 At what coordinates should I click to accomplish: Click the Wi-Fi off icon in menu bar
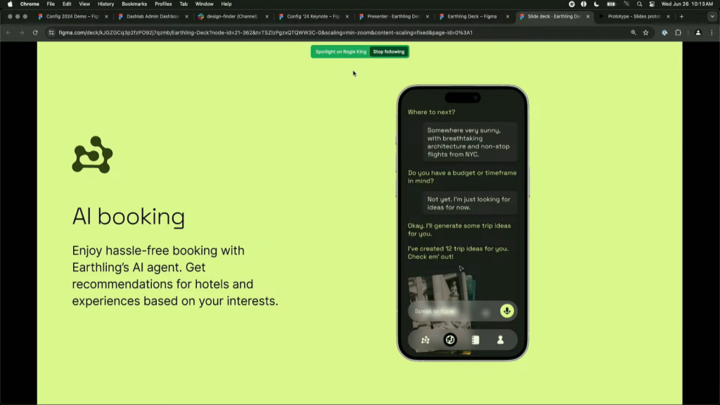[626, 4]
